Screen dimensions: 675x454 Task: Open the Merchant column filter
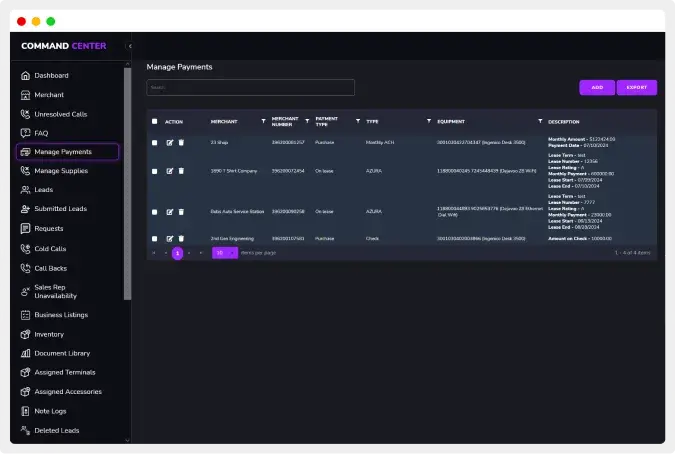[x=263, y=121]
